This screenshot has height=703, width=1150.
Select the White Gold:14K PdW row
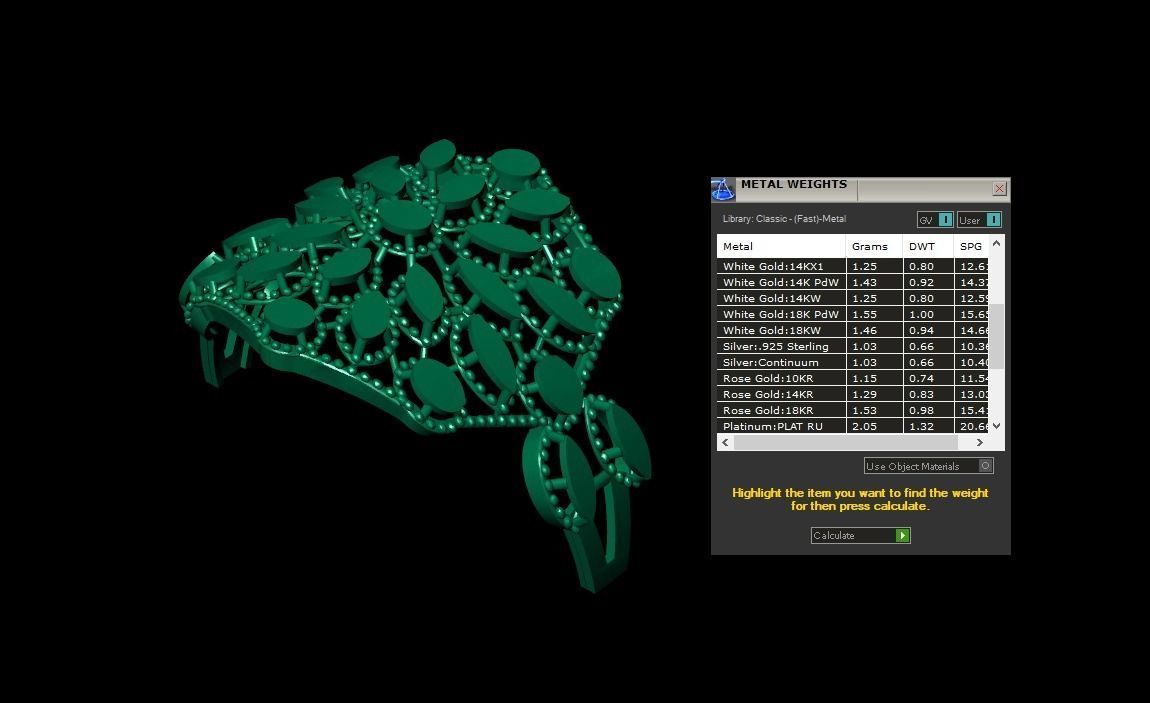[852, 282]
